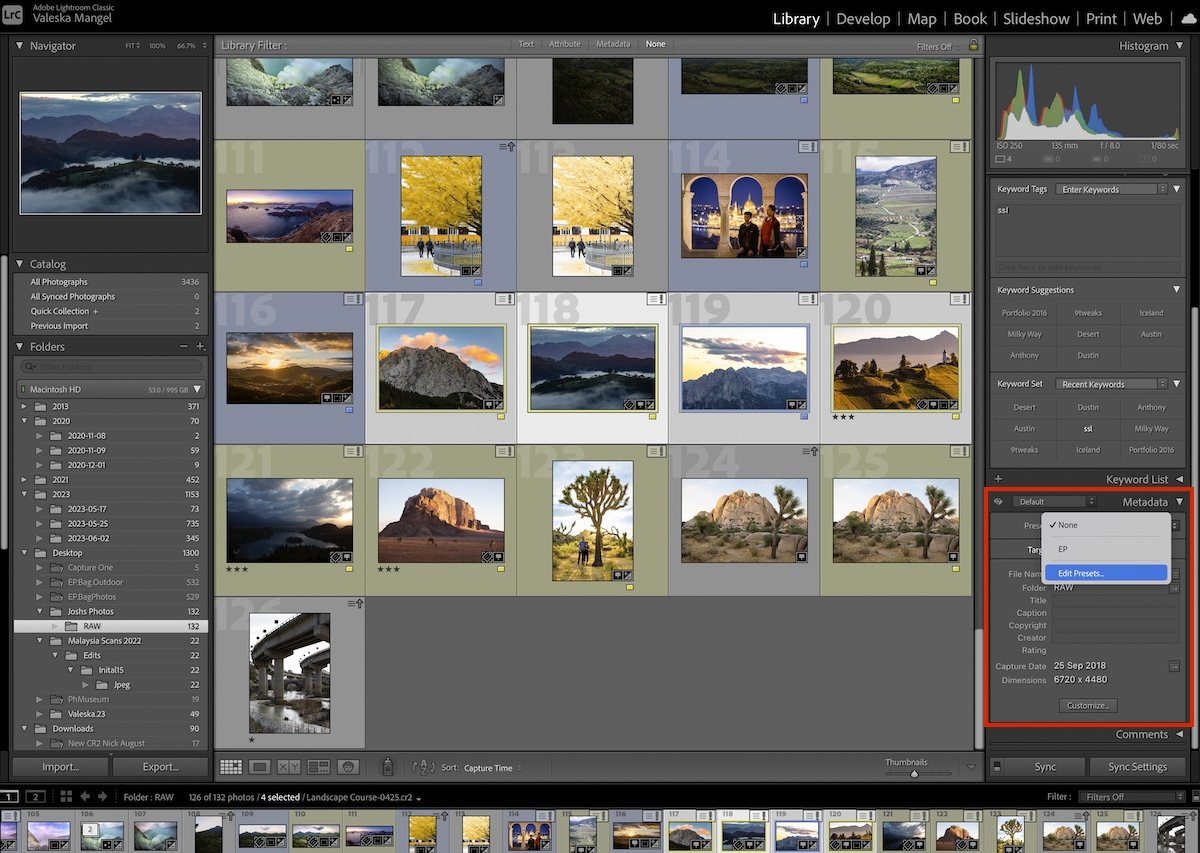The height and width of the screenshot is (853, 1200).
Task: Activate Survey view mode
Action: coord(318,767)
